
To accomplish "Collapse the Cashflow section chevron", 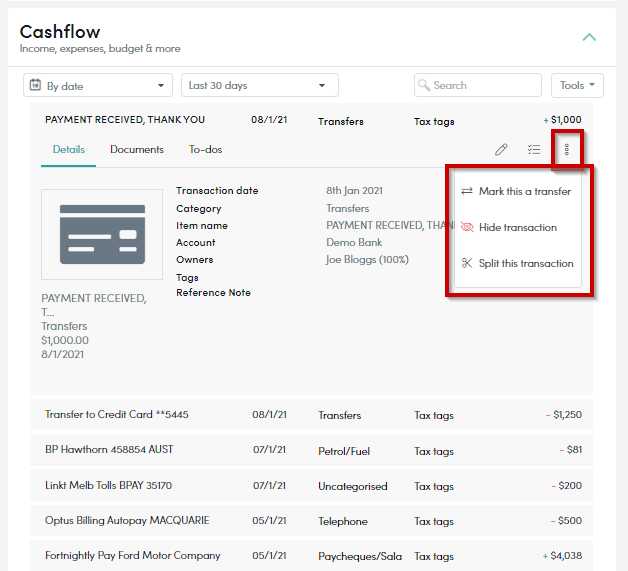I will pos(589,37).
